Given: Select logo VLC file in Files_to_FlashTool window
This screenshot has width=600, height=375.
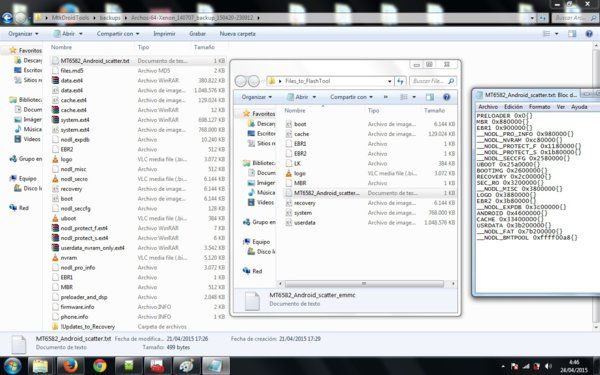Looking at the screenshot, I should [300, 173].
